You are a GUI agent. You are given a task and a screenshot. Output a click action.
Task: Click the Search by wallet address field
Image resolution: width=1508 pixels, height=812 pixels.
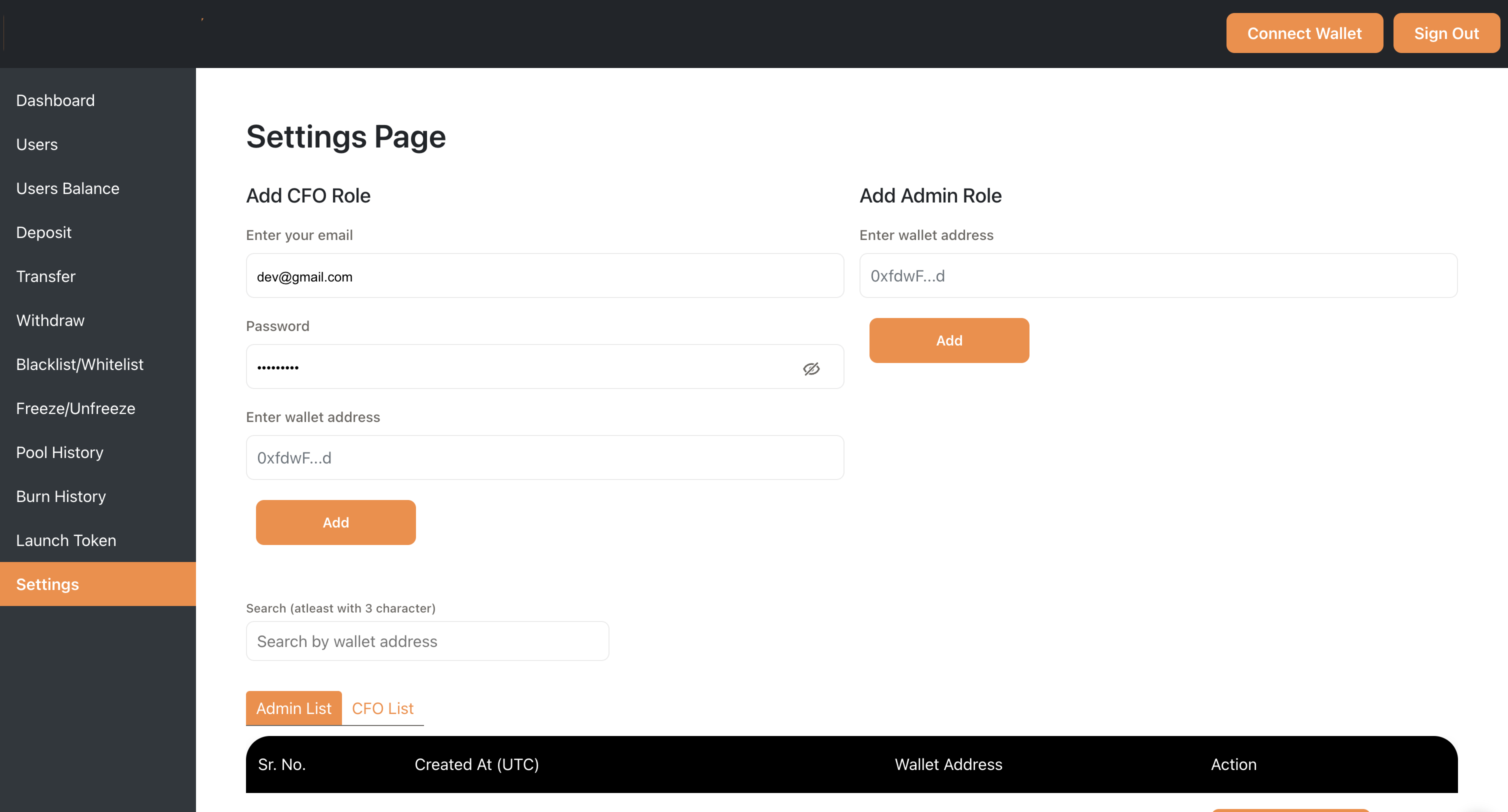tap(427, 641)
